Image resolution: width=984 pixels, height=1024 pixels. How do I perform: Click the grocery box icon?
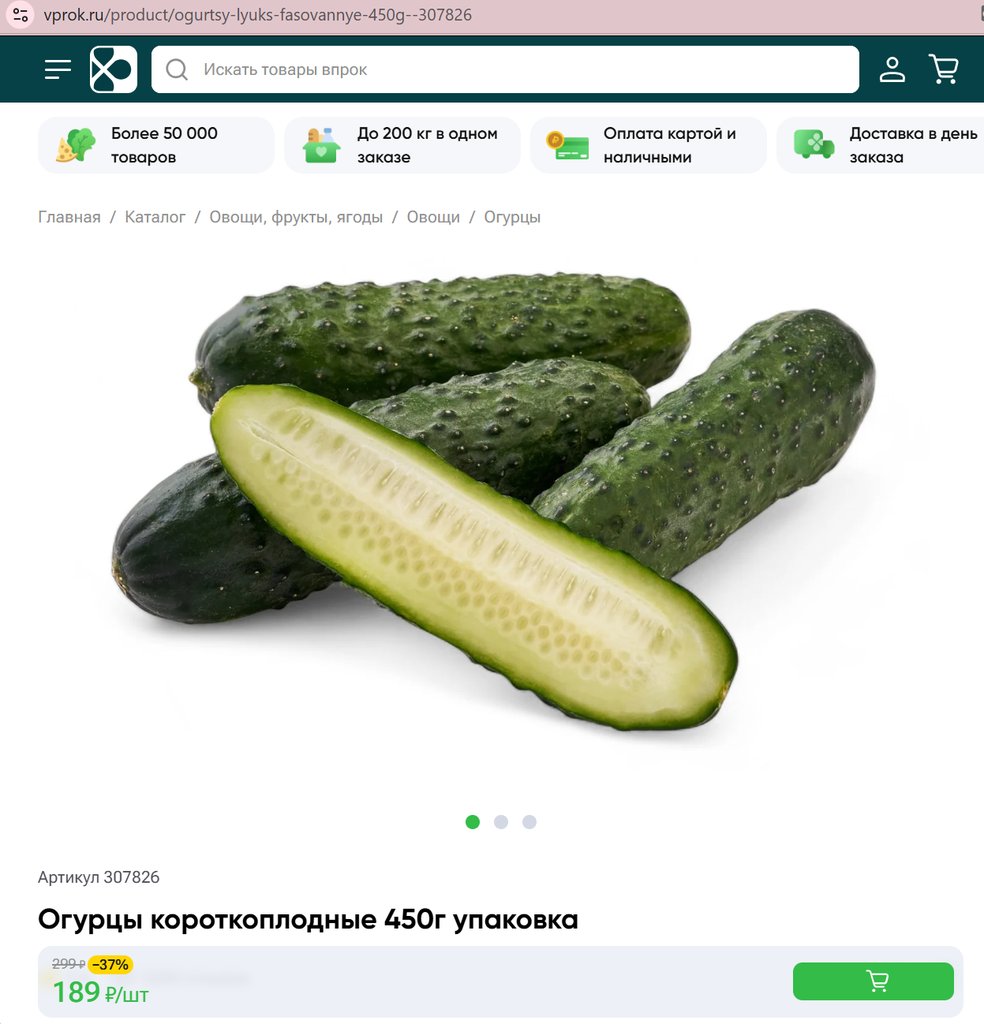click(321, 145)
